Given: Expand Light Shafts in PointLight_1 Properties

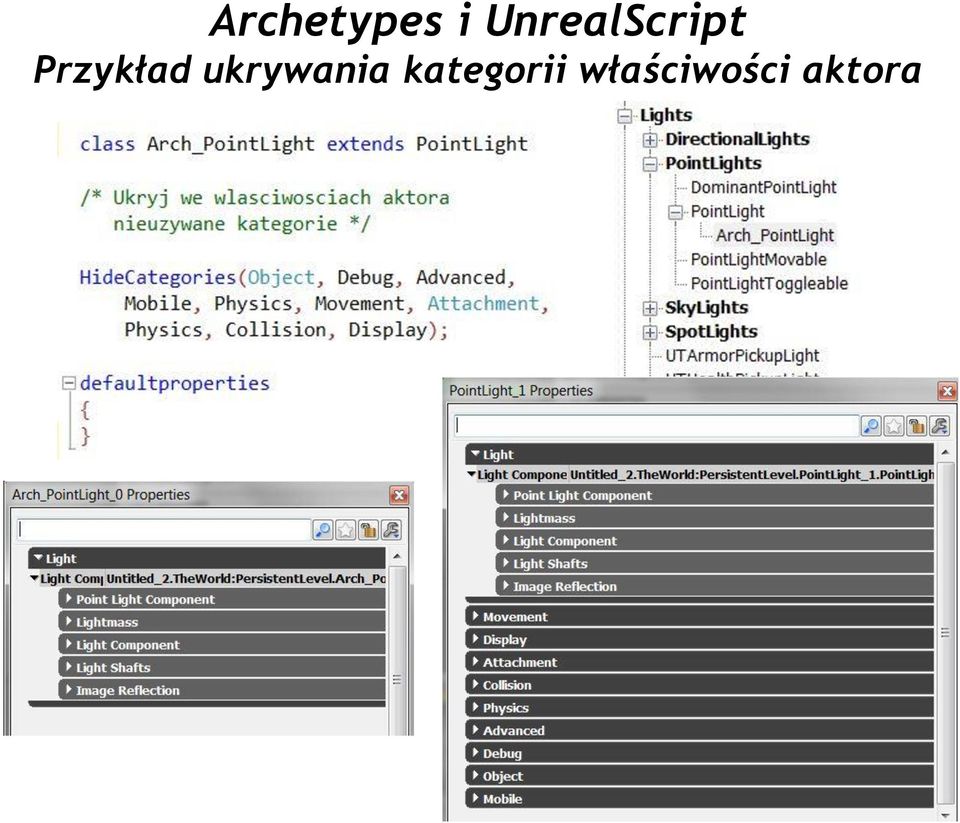Looking at the screenshot, I should 506,563.
